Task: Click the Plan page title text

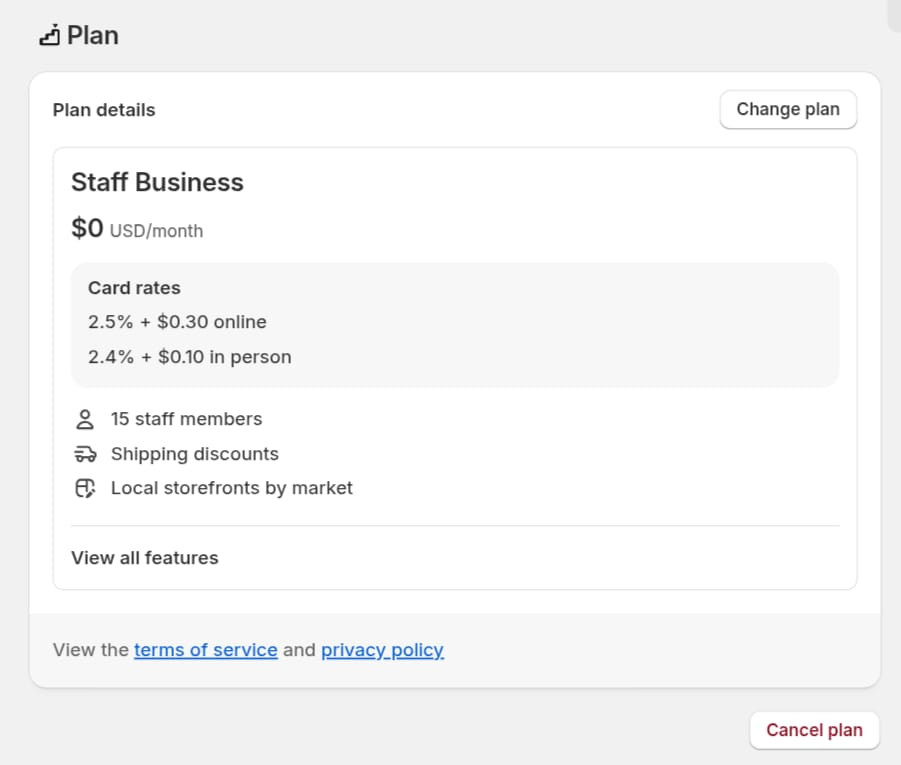Action: pos(93,36)
